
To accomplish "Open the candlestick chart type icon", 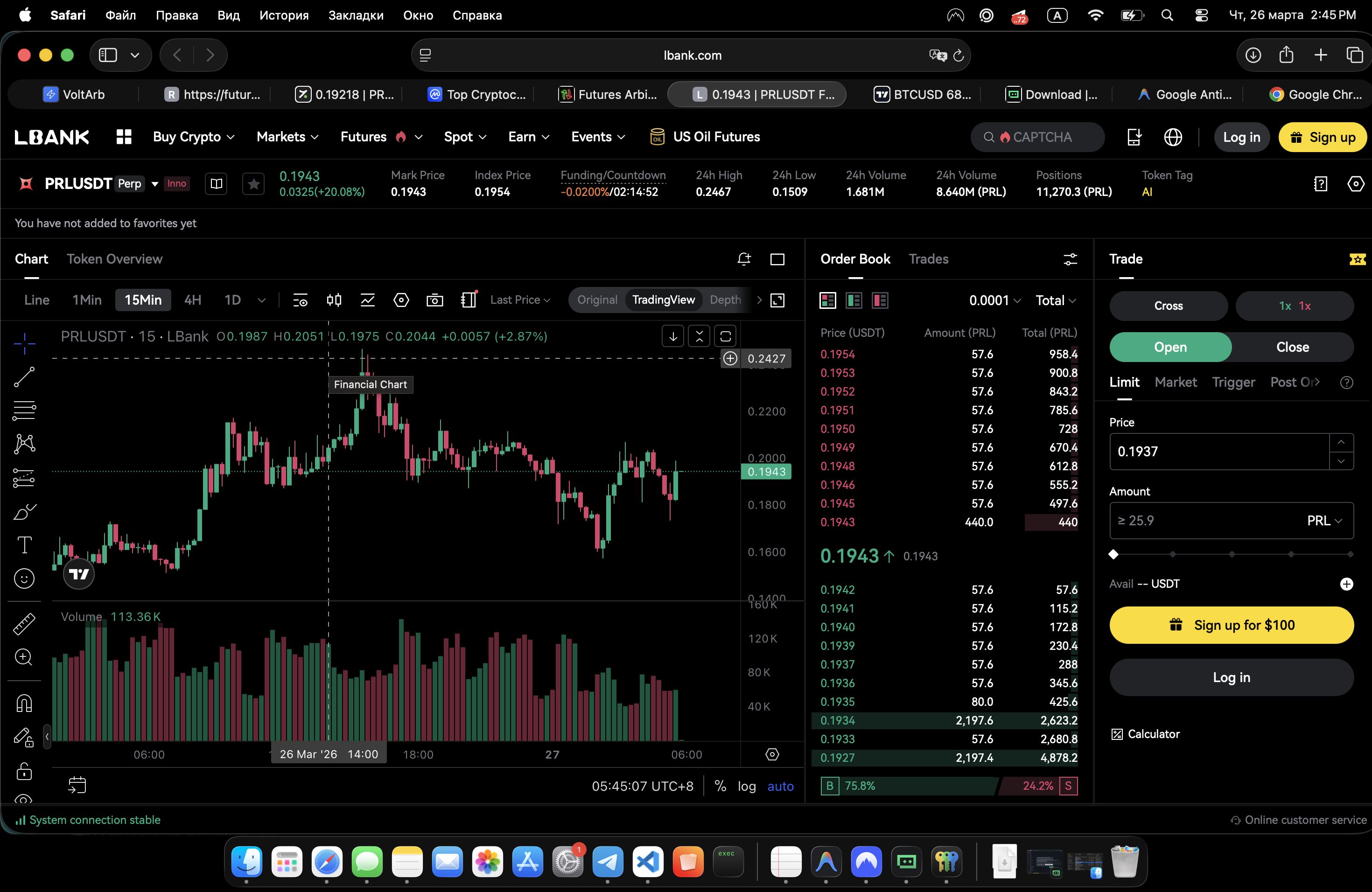I will (x=334, y=300).
